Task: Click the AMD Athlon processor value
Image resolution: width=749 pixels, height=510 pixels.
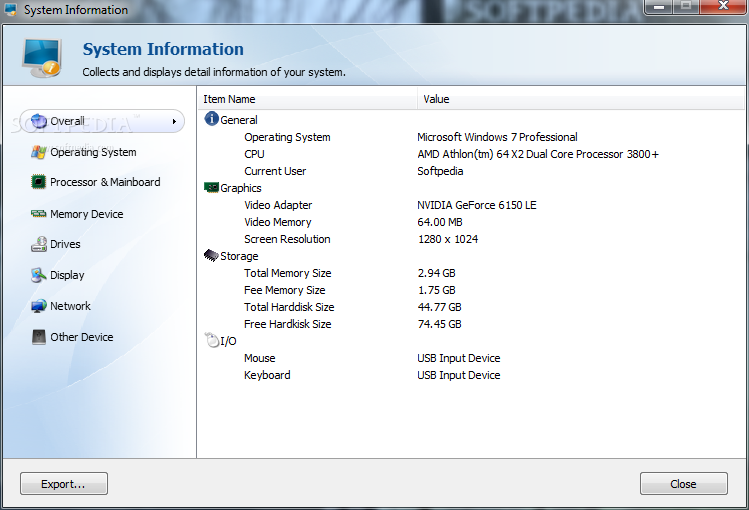Action: (x=538, y=154)
